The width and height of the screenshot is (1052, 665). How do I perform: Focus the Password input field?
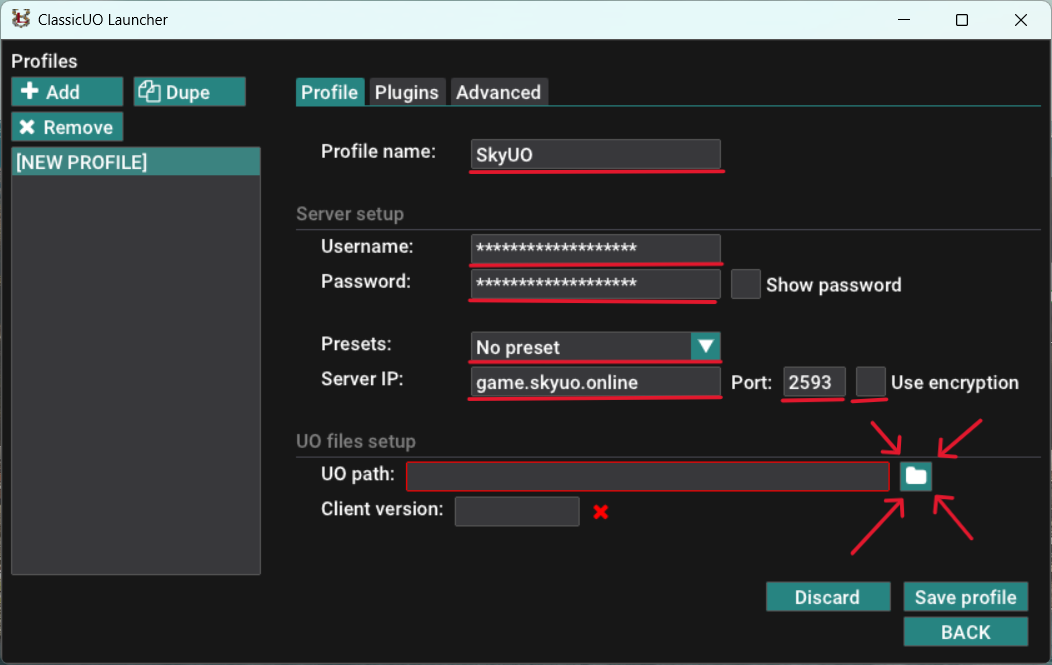(596, 283)
